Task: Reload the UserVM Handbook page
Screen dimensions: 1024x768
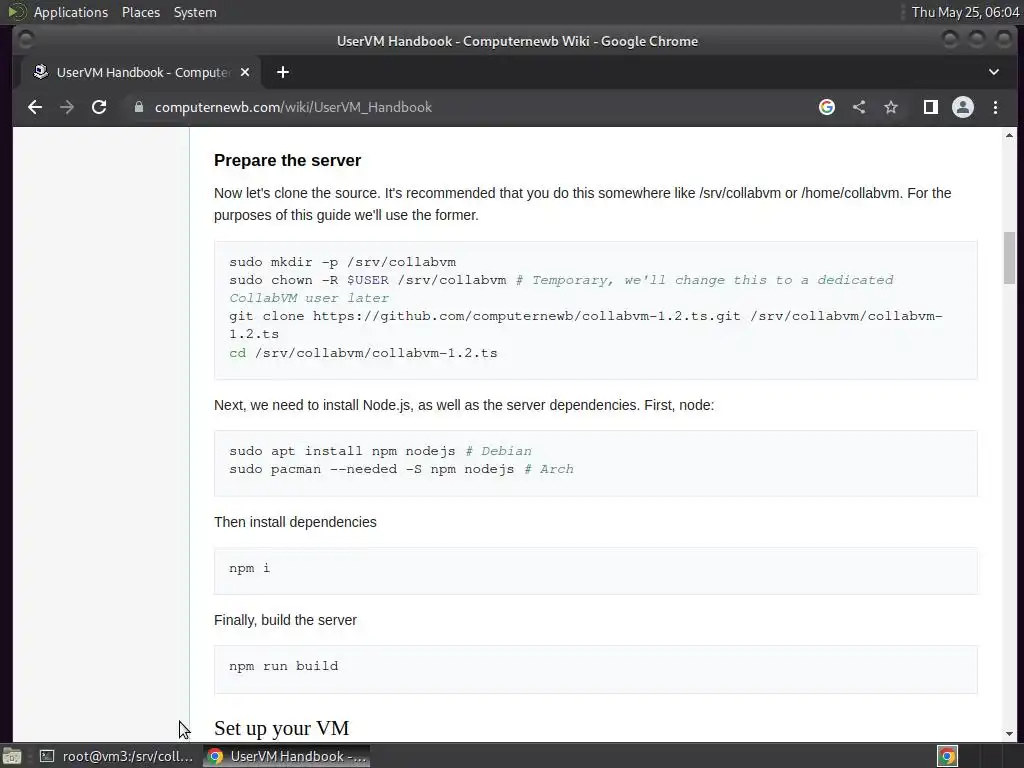Action: 99,107
